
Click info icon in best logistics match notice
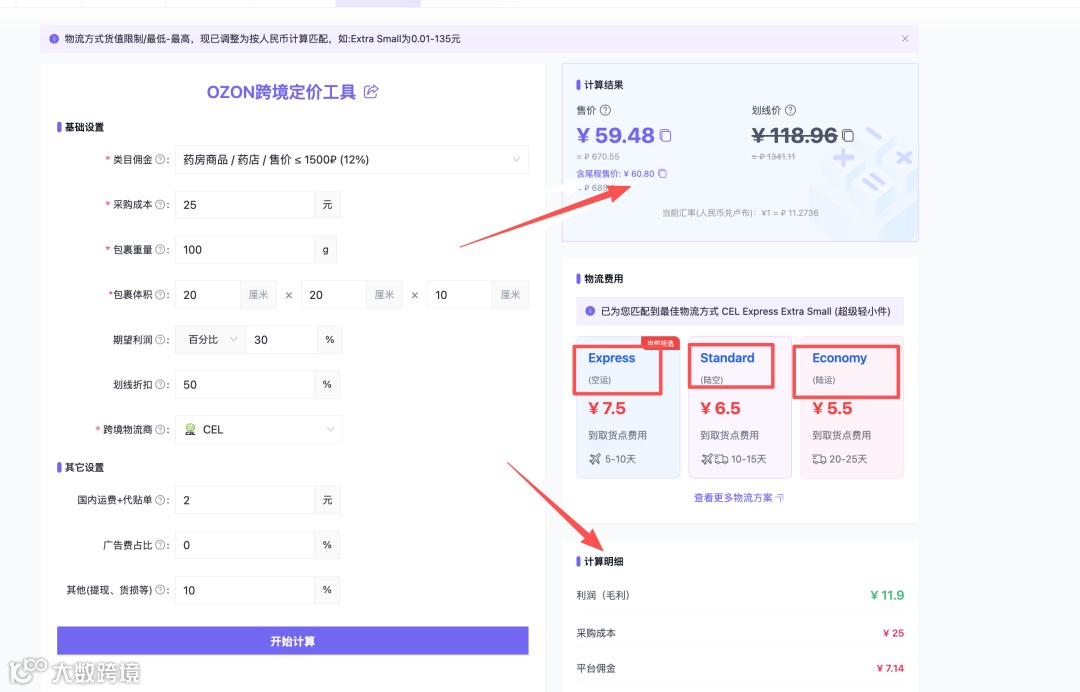(x=590, y=311)
